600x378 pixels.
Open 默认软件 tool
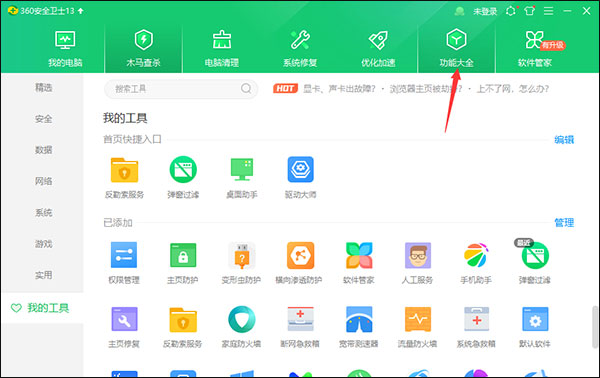point(535,327)
